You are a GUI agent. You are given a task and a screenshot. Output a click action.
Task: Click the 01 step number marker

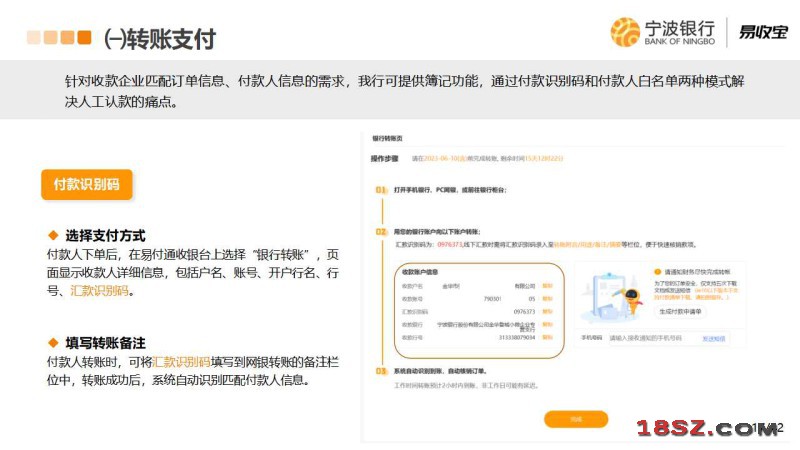[x=381, y=189]
